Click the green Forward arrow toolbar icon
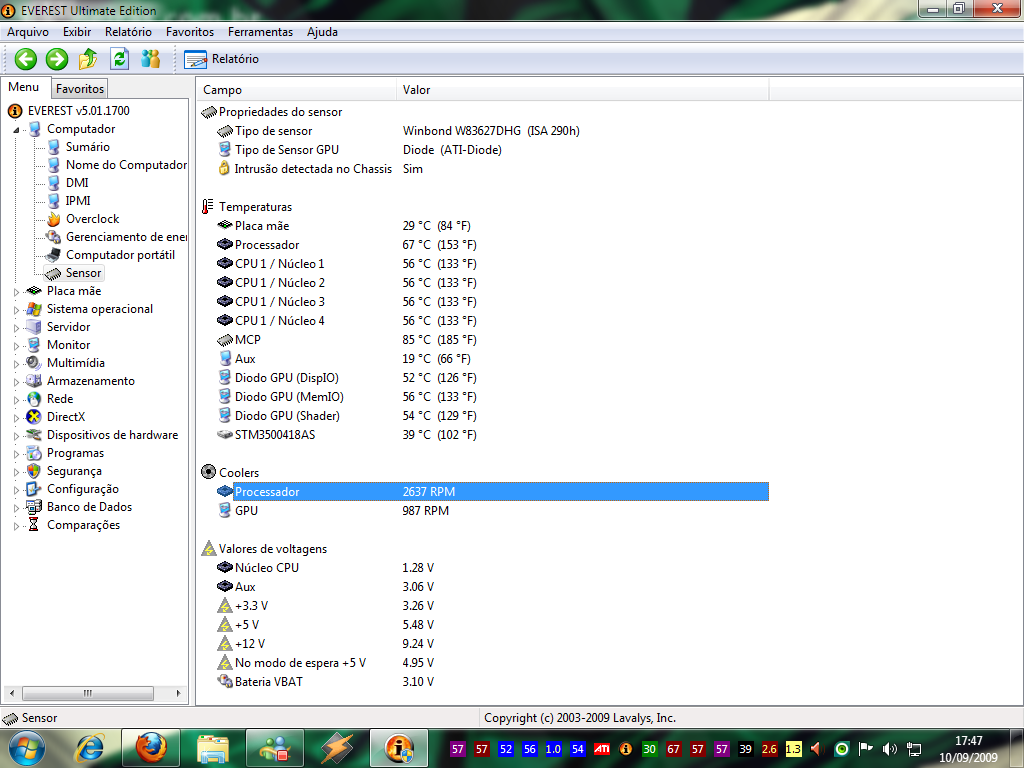 click(57, 59)
